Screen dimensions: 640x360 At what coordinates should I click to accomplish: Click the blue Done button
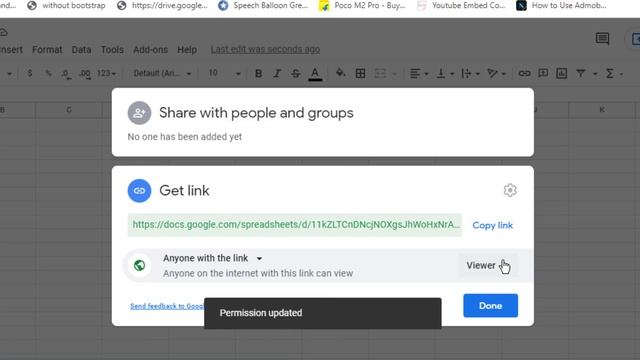[490, 306]
